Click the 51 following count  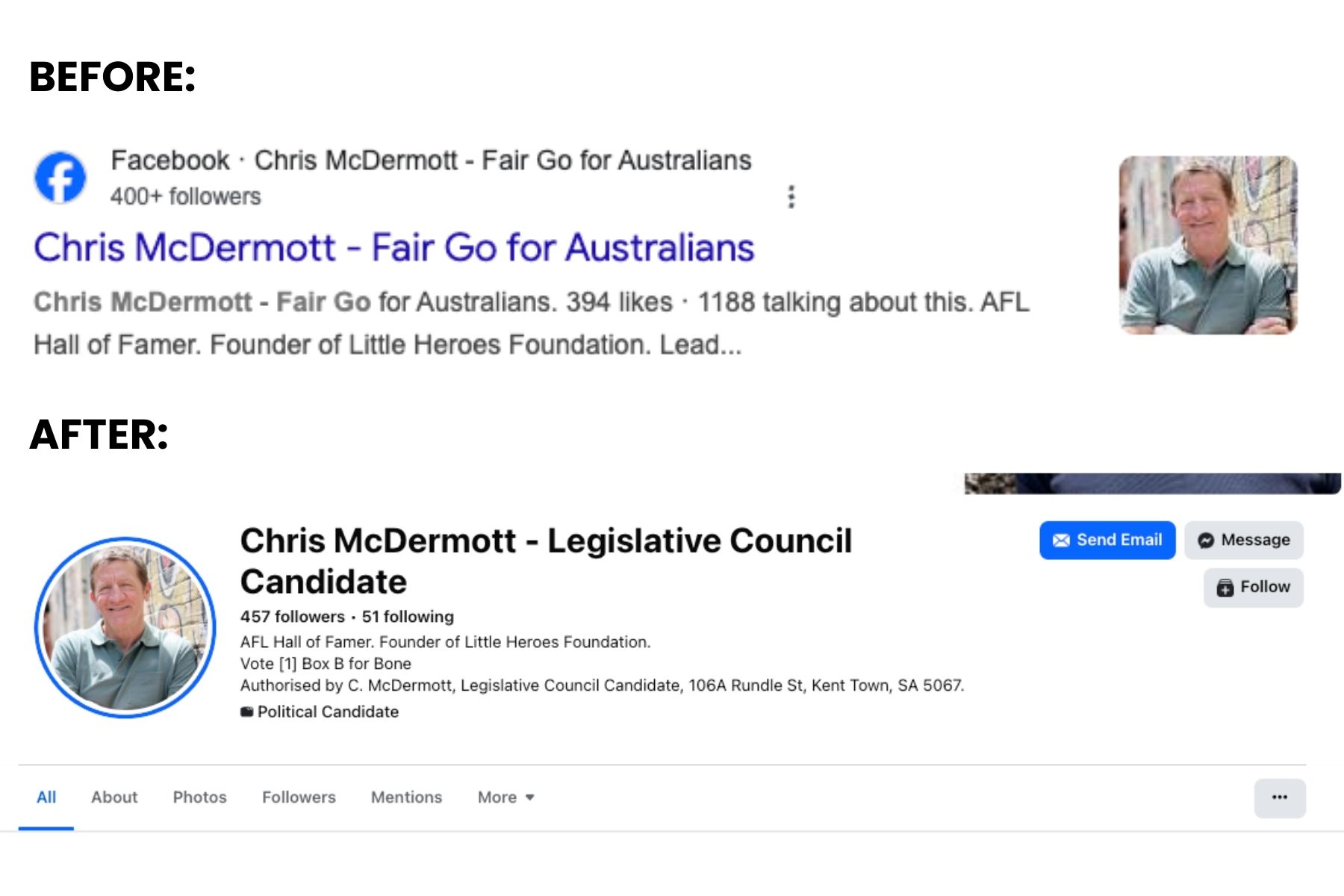coord(408,617)
